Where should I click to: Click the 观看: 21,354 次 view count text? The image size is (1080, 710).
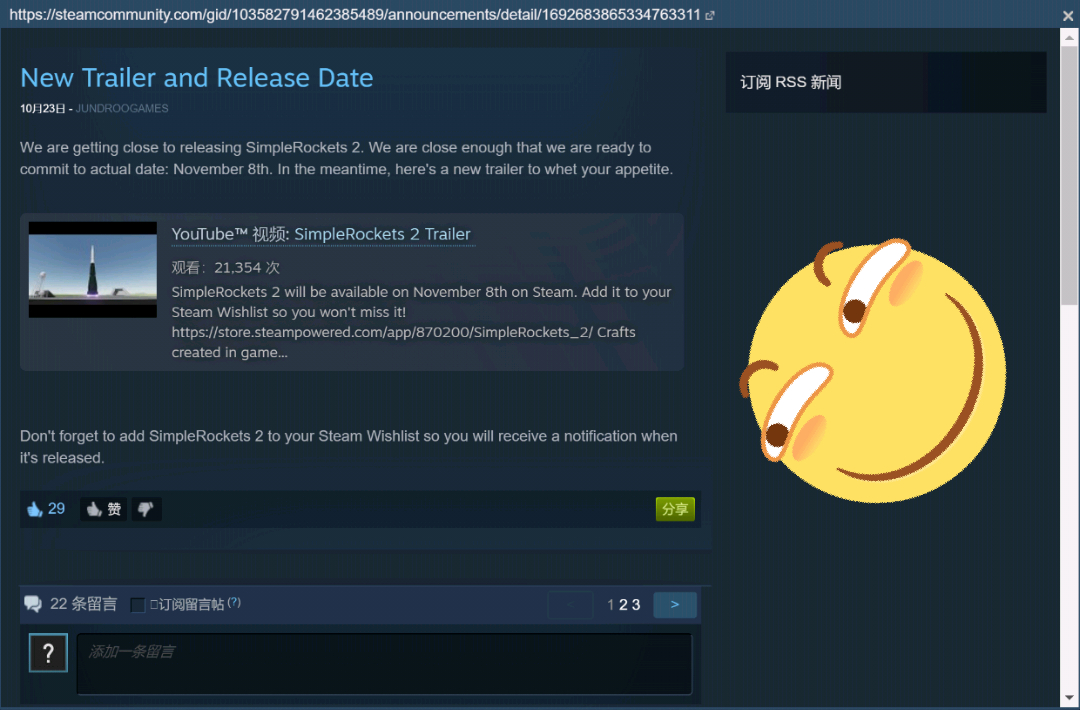click(225, 267)
